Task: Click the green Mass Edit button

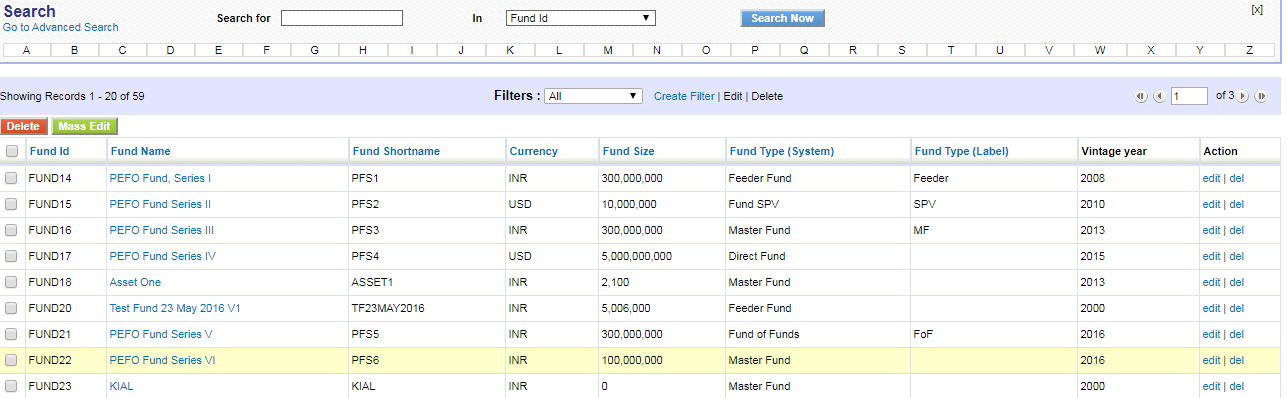Action: [85, 126]
